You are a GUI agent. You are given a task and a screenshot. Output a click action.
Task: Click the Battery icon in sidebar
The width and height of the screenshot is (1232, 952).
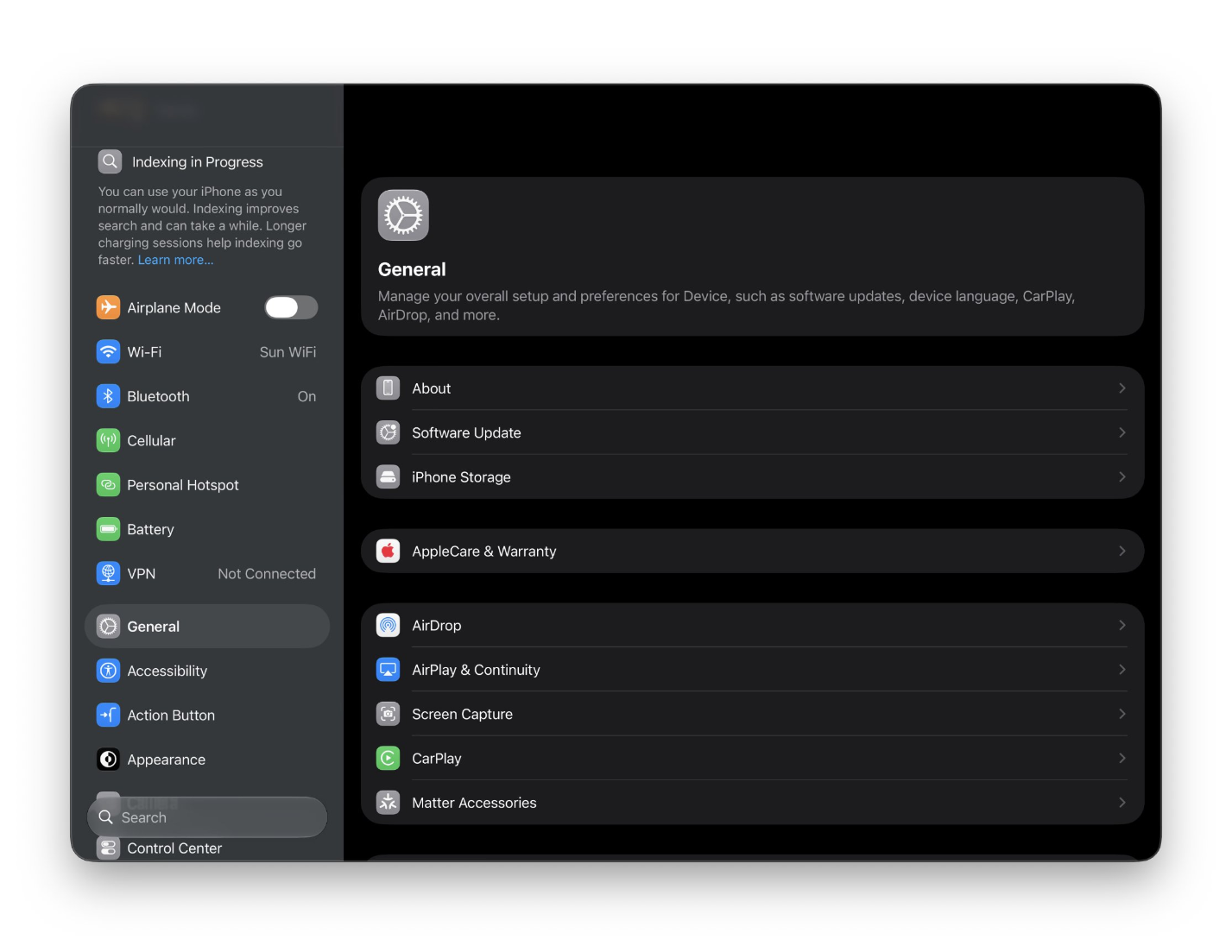point(108,529)
